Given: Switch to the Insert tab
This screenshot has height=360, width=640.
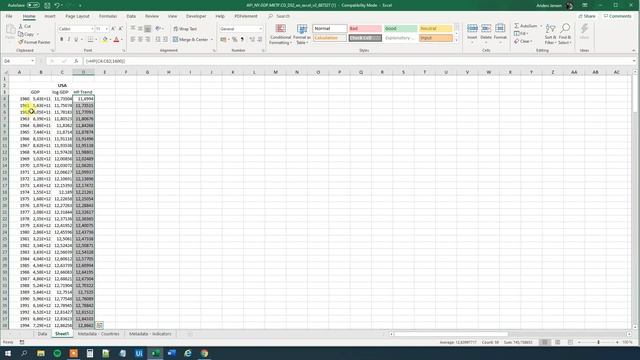Looking at the screenshot, I should (50, 16).
